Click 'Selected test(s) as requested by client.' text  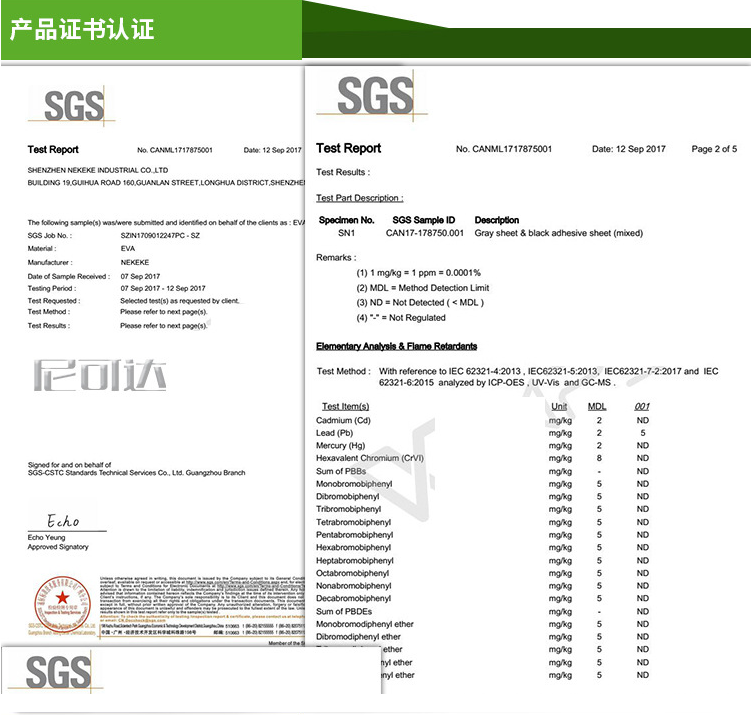(x=180, y=301)
